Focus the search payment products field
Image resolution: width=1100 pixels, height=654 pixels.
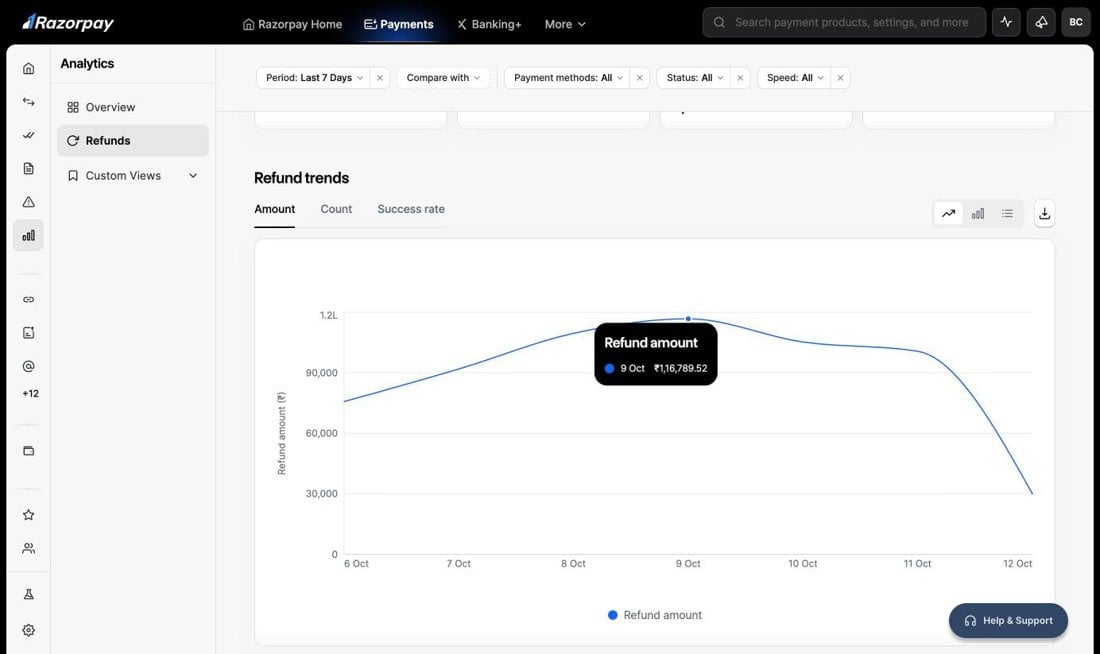(x=844, y=22)
